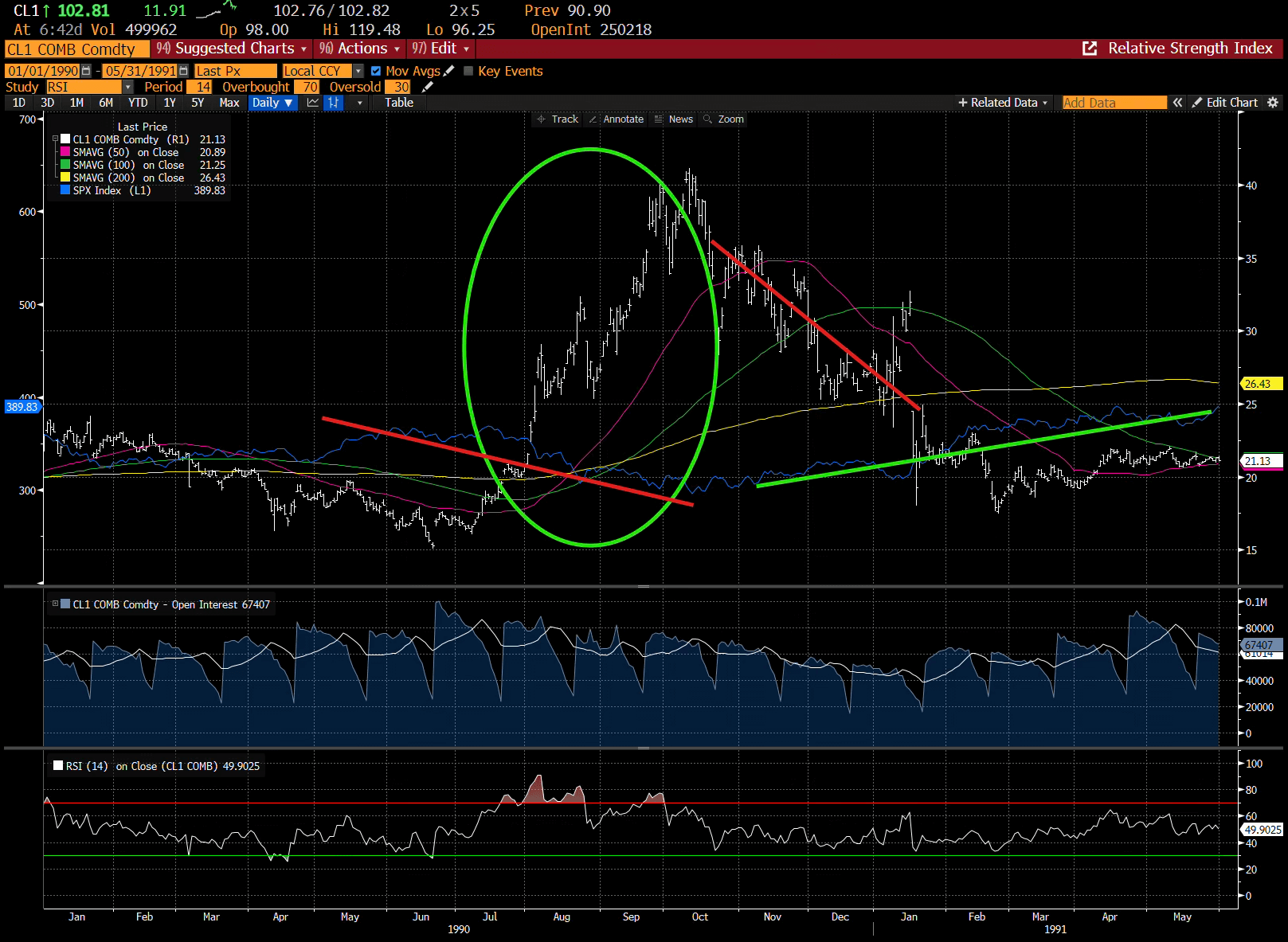This screenshot has height=942, width=1288.
Task: Select the 5Y time range
Action: pyautogui.click(x=198, y=103)
